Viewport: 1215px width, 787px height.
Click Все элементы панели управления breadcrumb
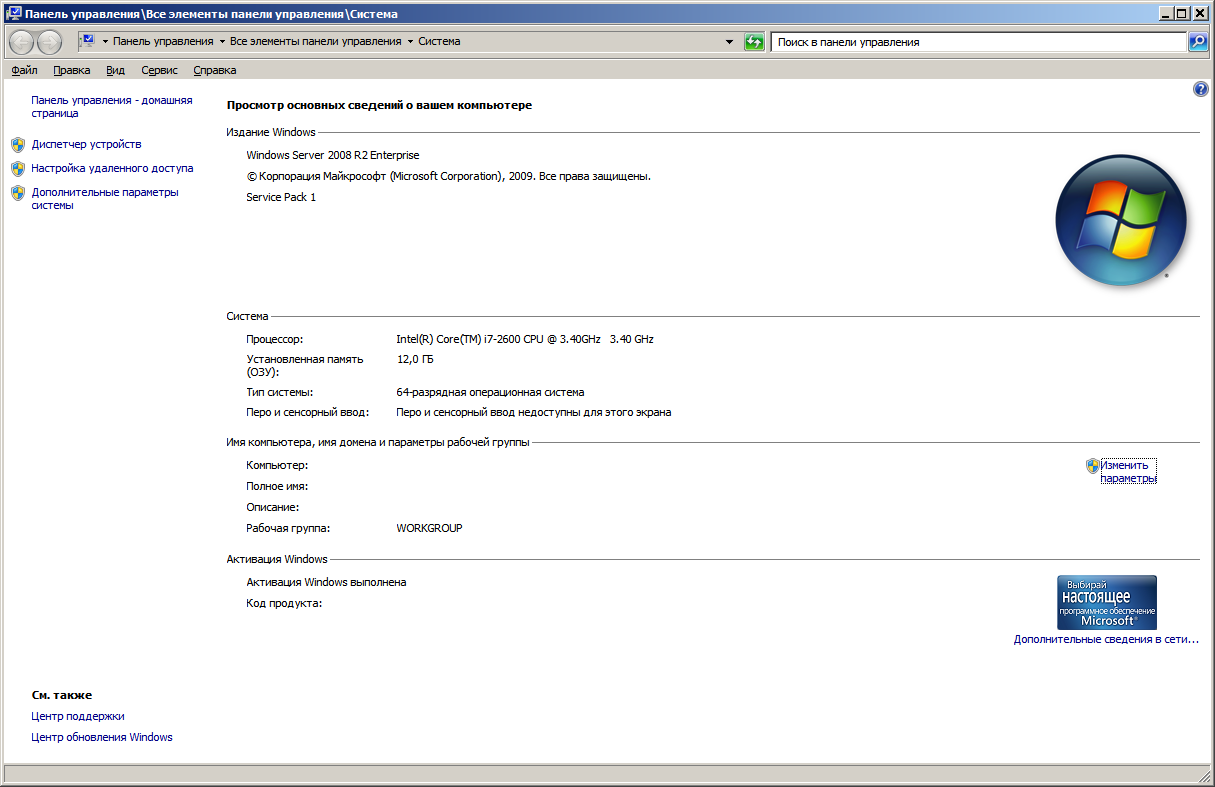315,42
